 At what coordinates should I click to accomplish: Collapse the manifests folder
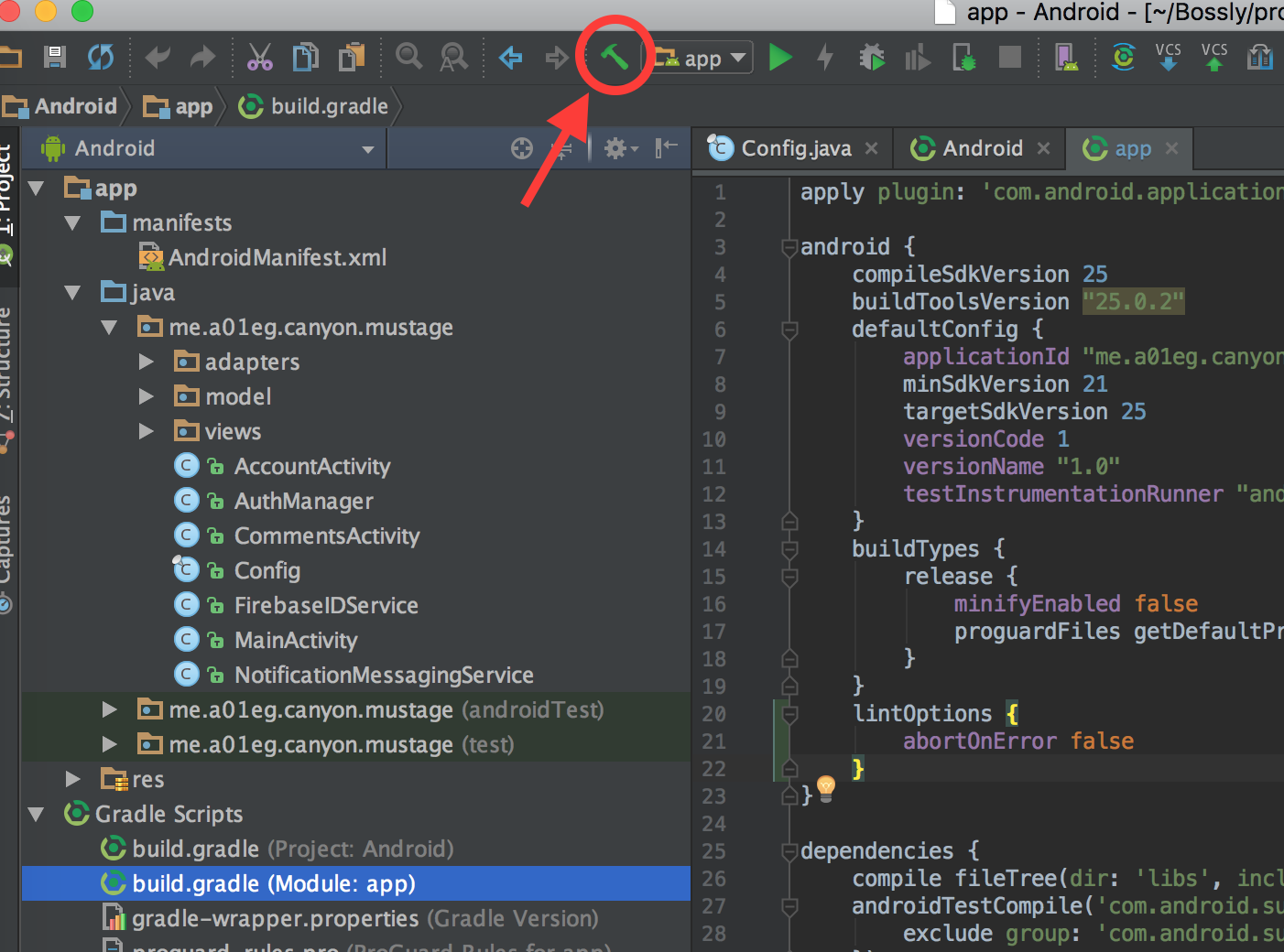pyautogui.click(x=72, y=223)
